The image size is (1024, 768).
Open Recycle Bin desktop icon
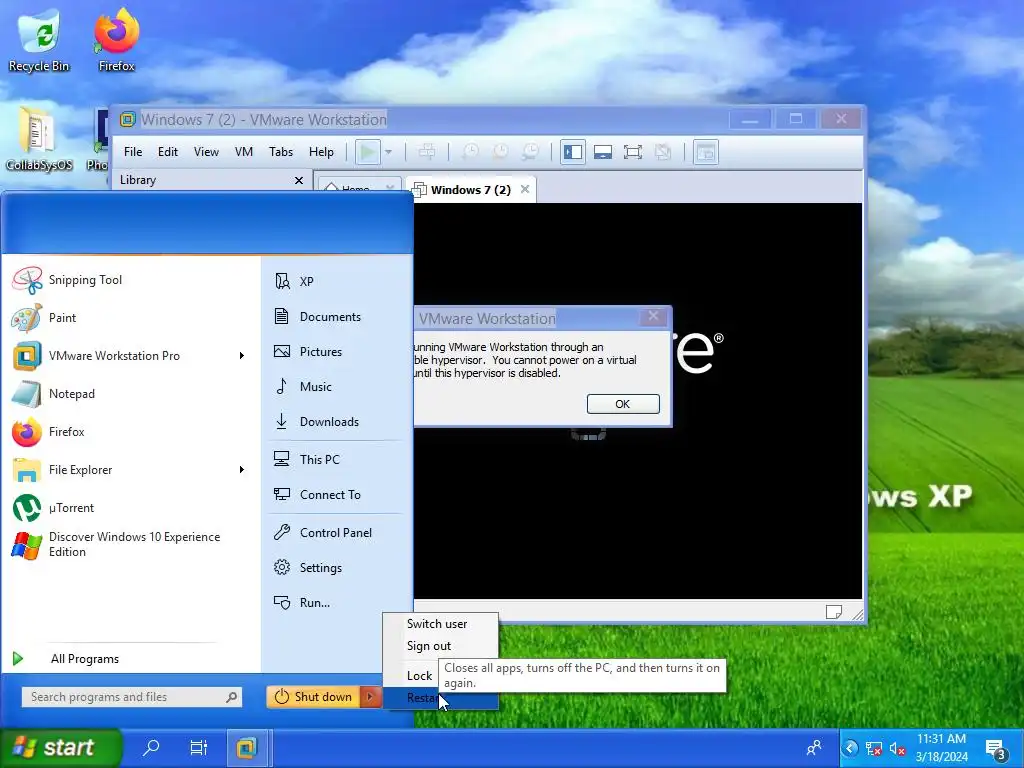[39, 40]
